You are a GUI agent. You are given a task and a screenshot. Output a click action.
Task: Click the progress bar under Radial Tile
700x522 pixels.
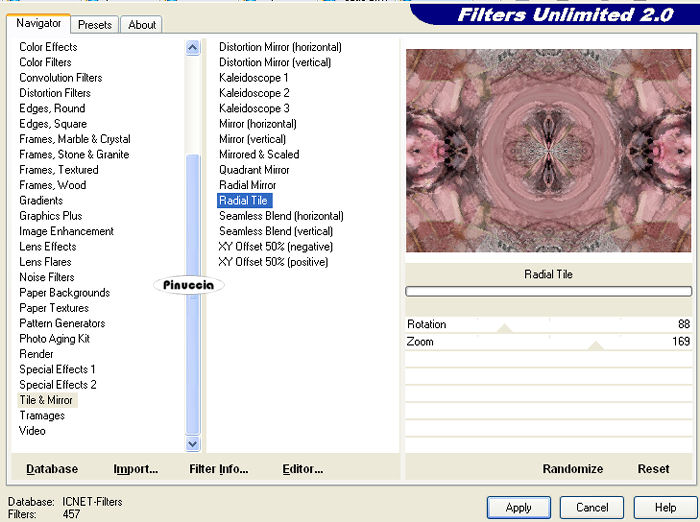(548, 292)
